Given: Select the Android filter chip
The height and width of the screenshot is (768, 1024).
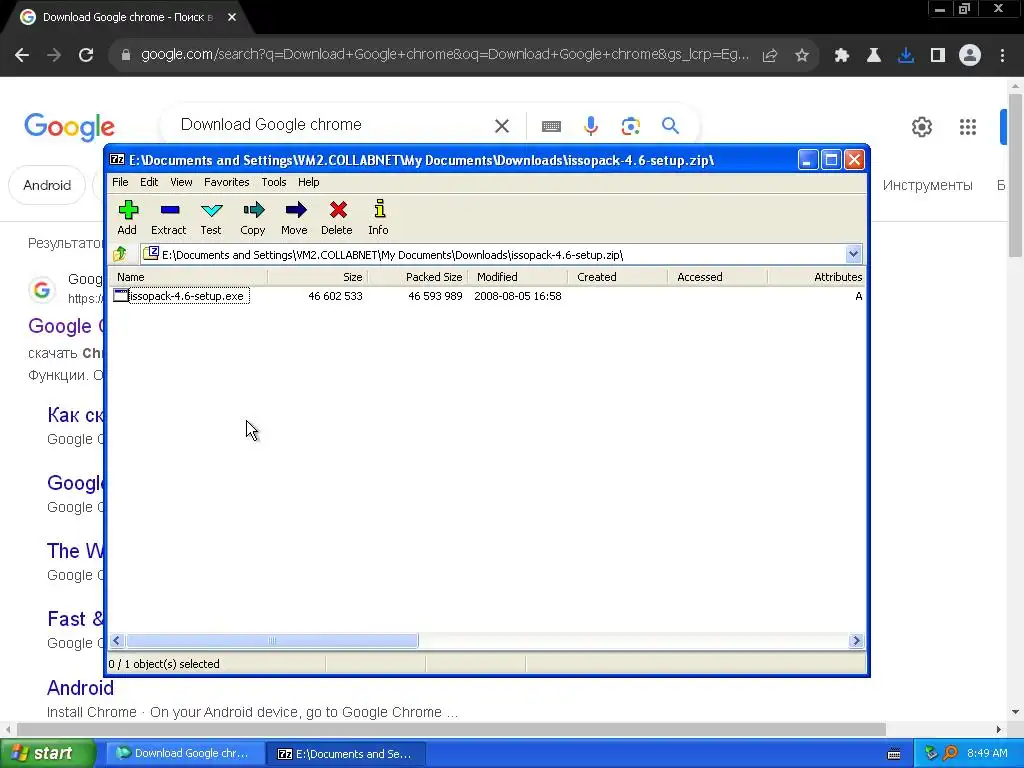Looking at the screenshot, I should click(x=47, y=185).
